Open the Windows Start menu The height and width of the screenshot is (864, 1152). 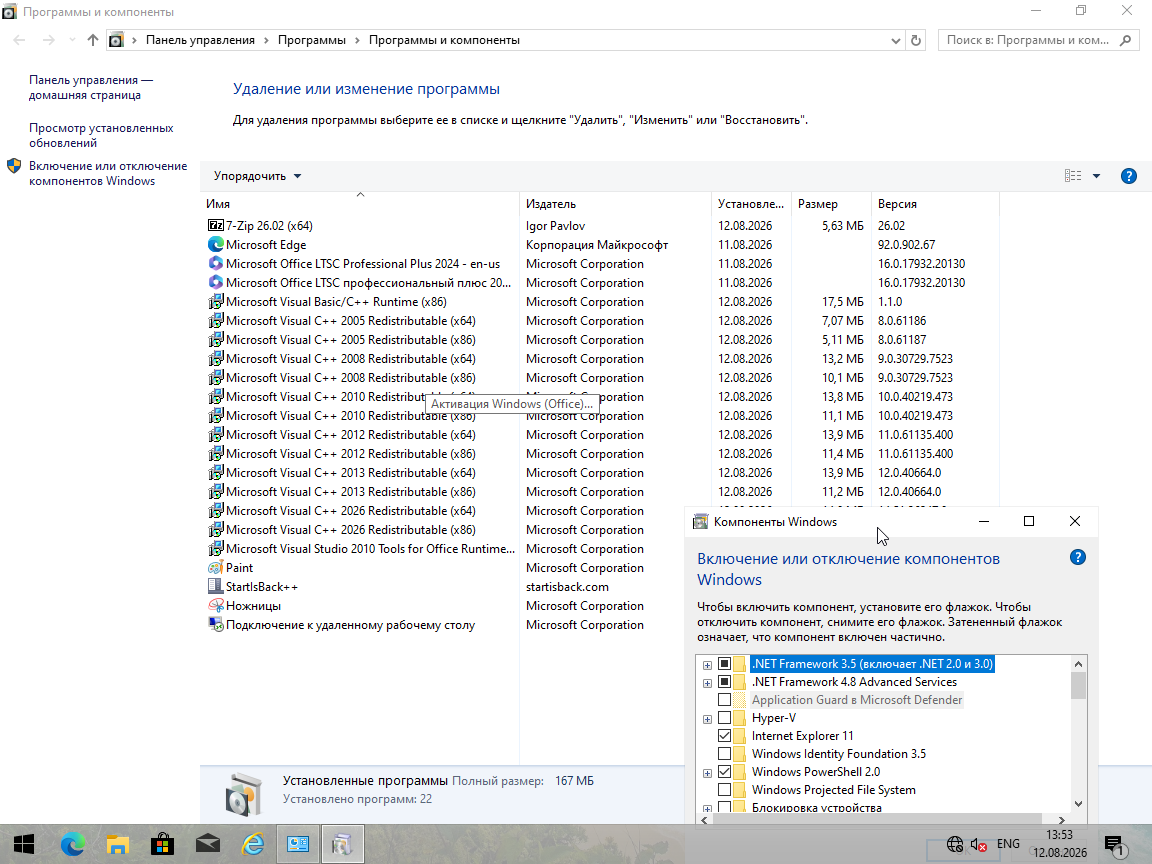[x=24, y=844]
